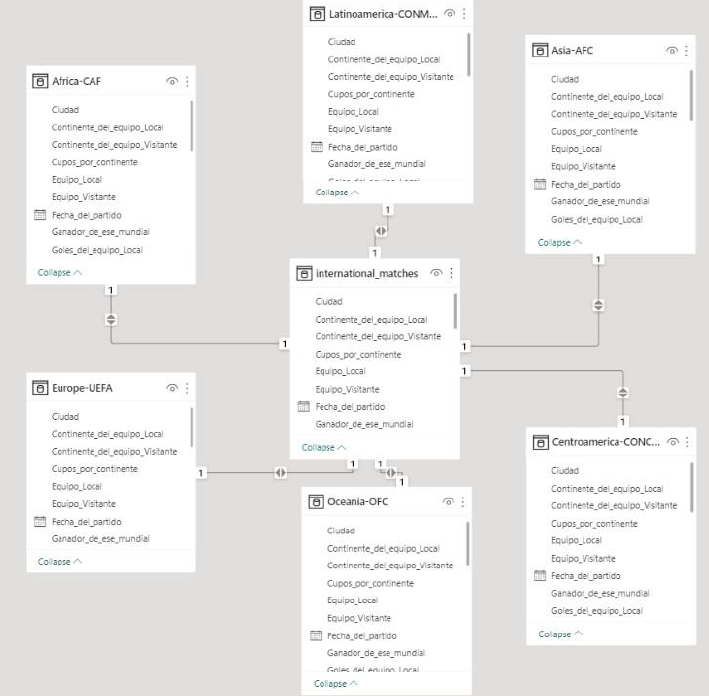Toggle visibility of the Africa-CAF table

(x=173, y=82)
